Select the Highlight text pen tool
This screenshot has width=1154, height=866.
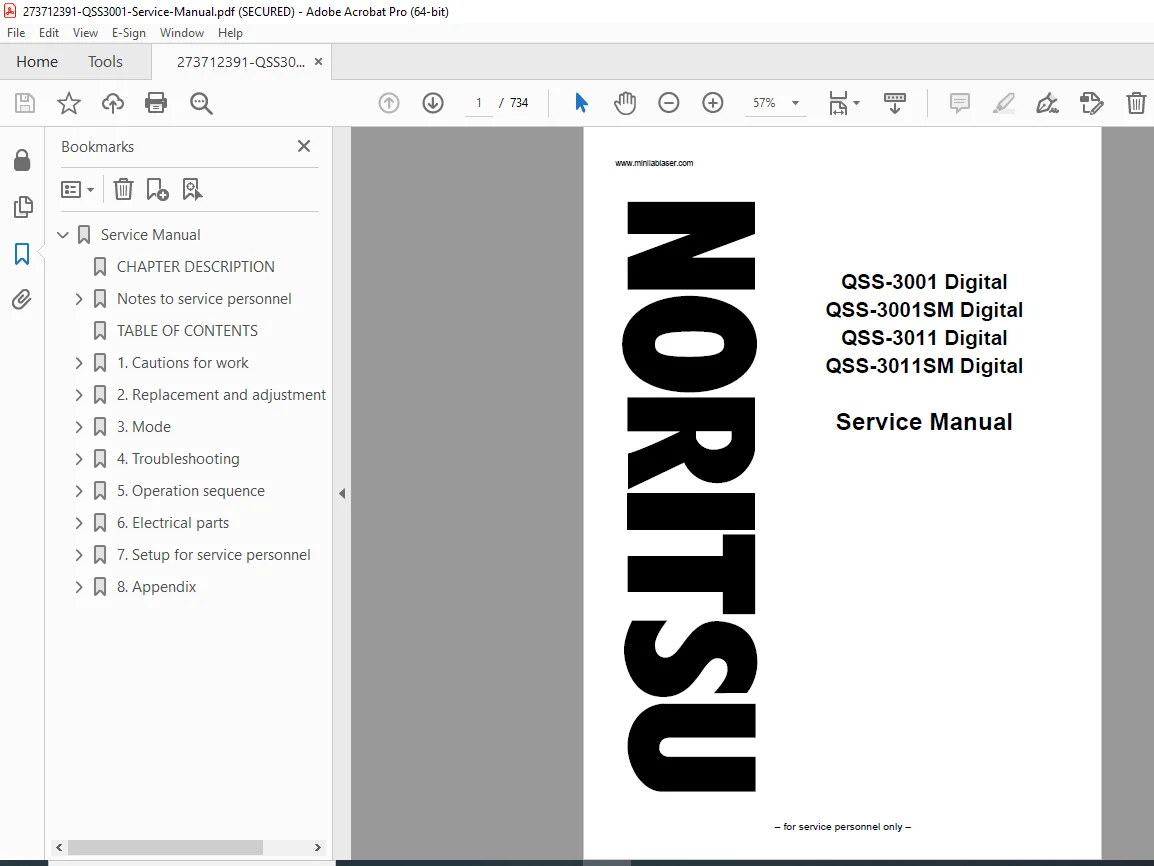pos(1004,103)
